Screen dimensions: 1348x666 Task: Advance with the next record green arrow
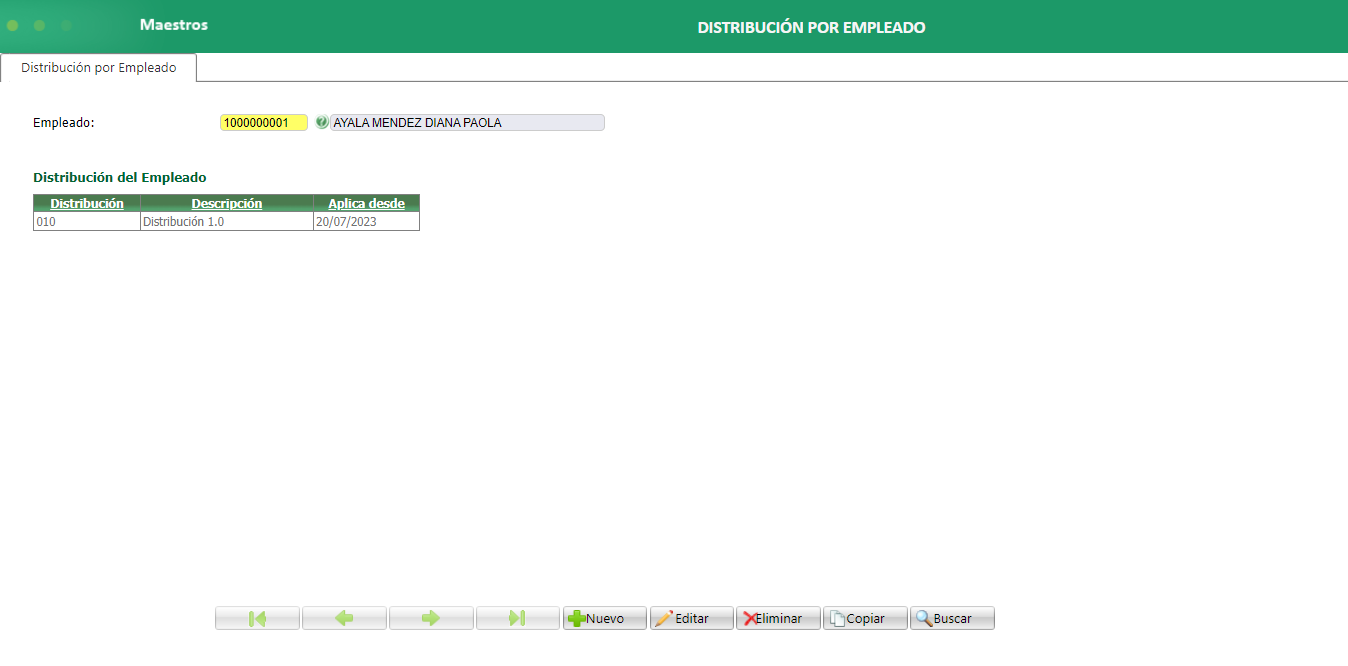431,617
